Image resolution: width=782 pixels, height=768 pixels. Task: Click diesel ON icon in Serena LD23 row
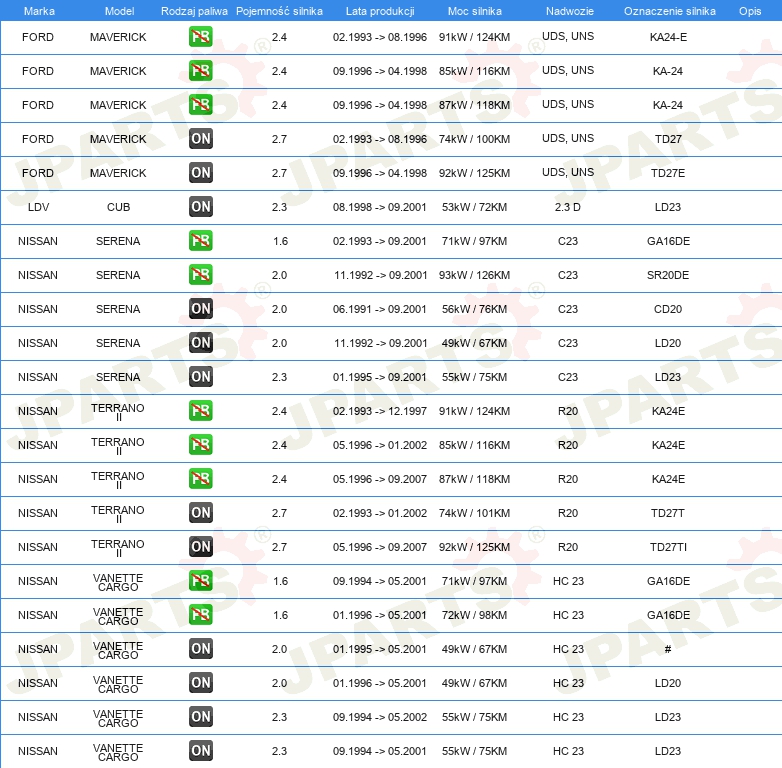200,377
